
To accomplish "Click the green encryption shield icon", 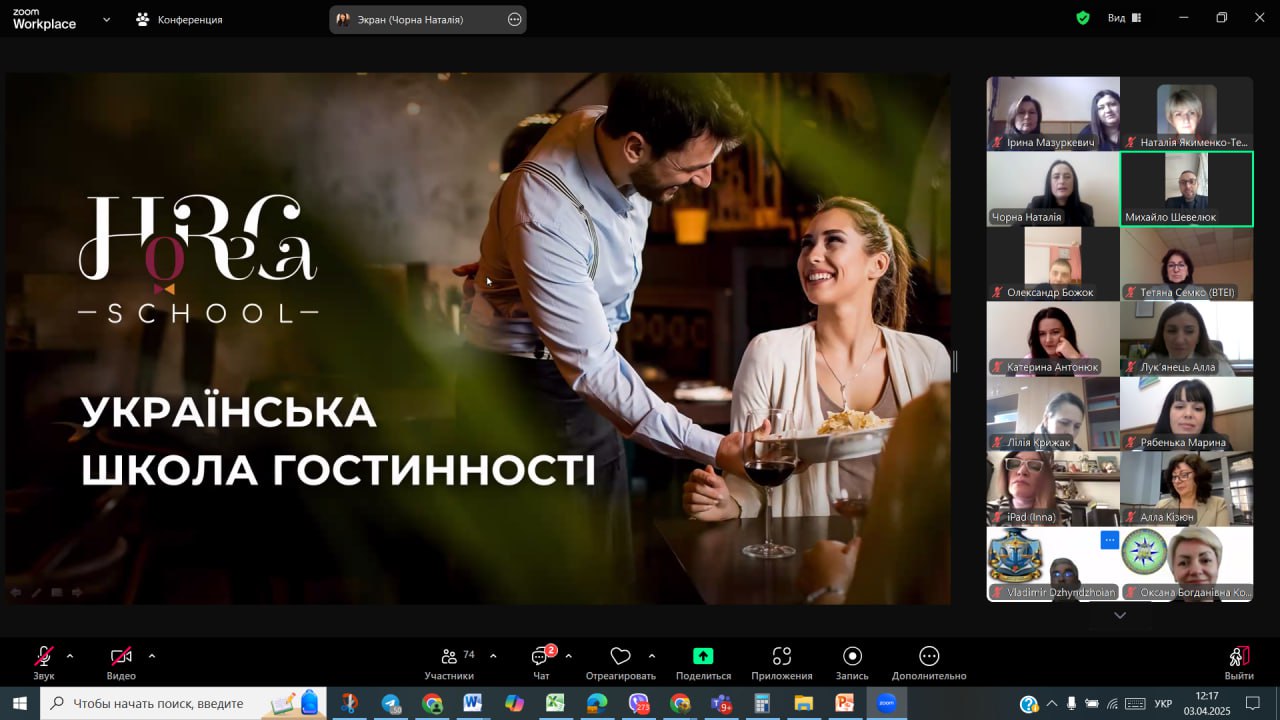I will (1083, 18).
